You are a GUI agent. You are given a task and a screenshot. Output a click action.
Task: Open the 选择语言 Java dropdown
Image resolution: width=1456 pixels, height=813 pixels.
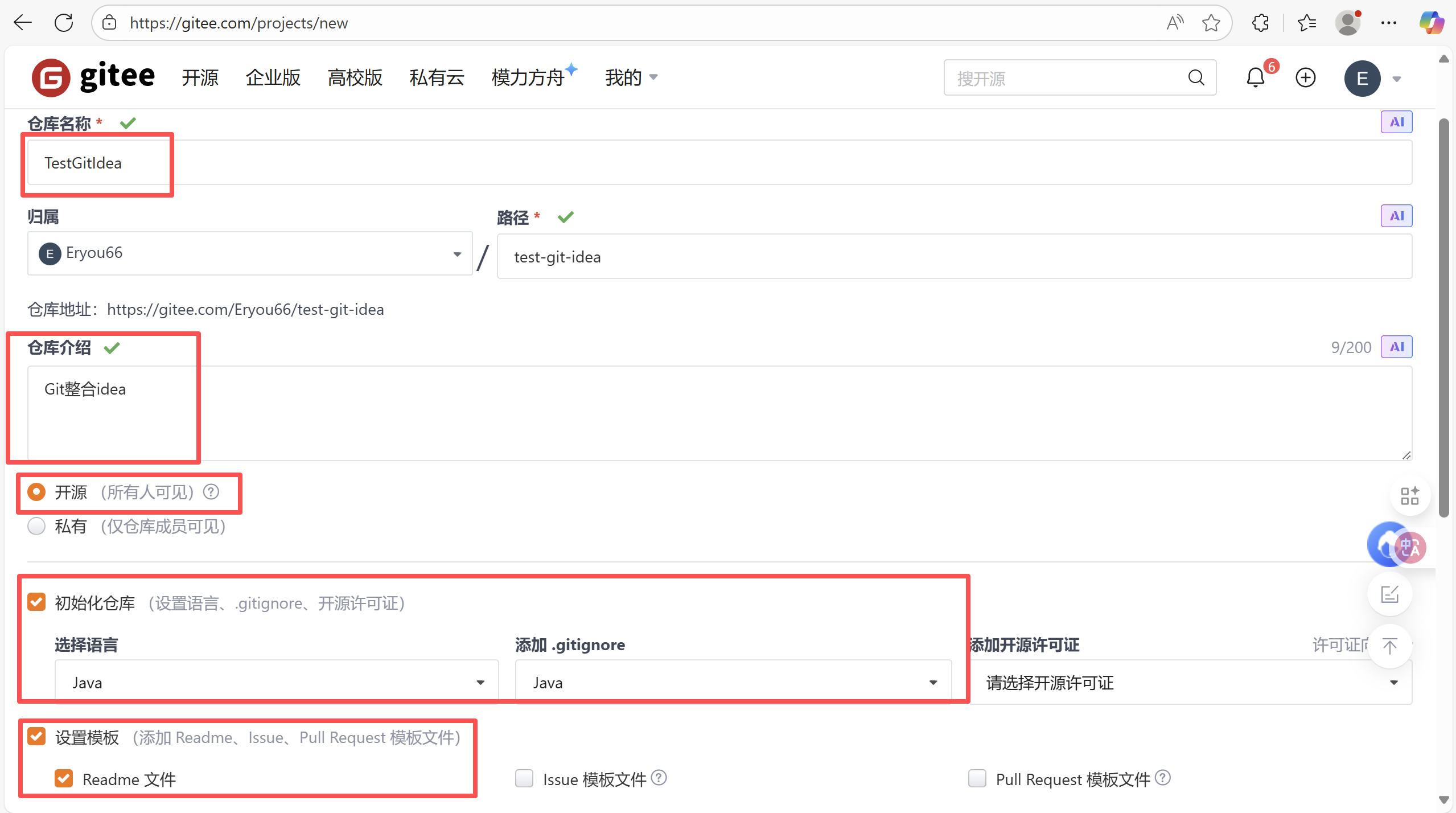coord(277,682)
